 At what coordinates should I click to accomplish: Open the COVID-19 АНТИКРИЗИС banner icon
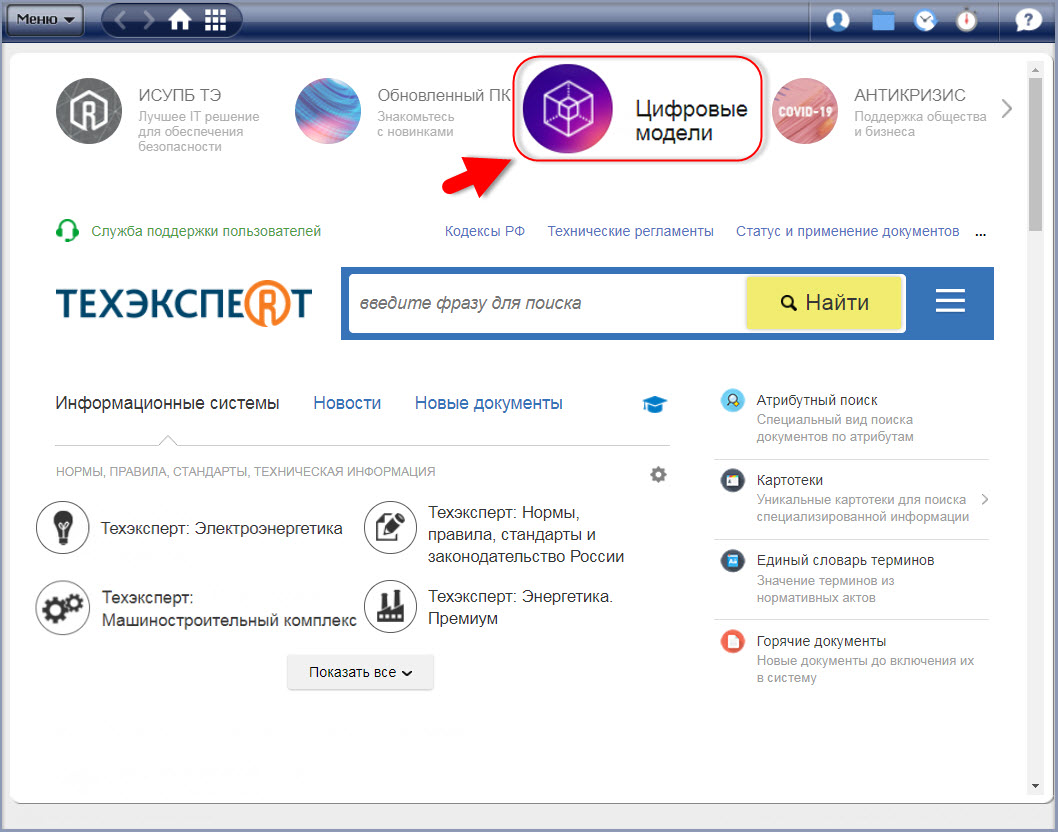click(x=805, y=111)
